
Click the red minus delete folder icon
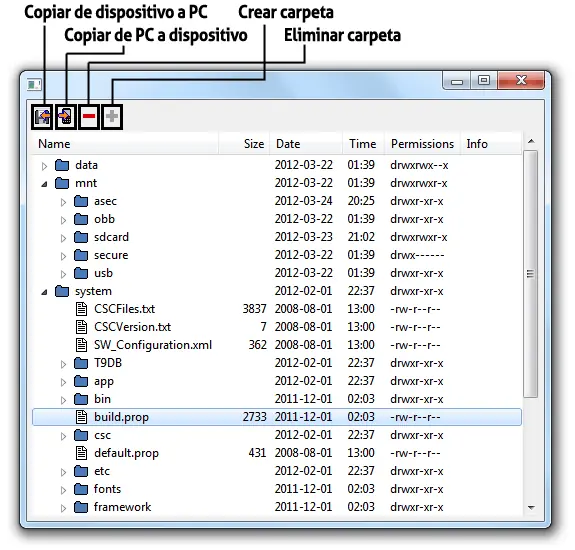[x=89, y=117]
